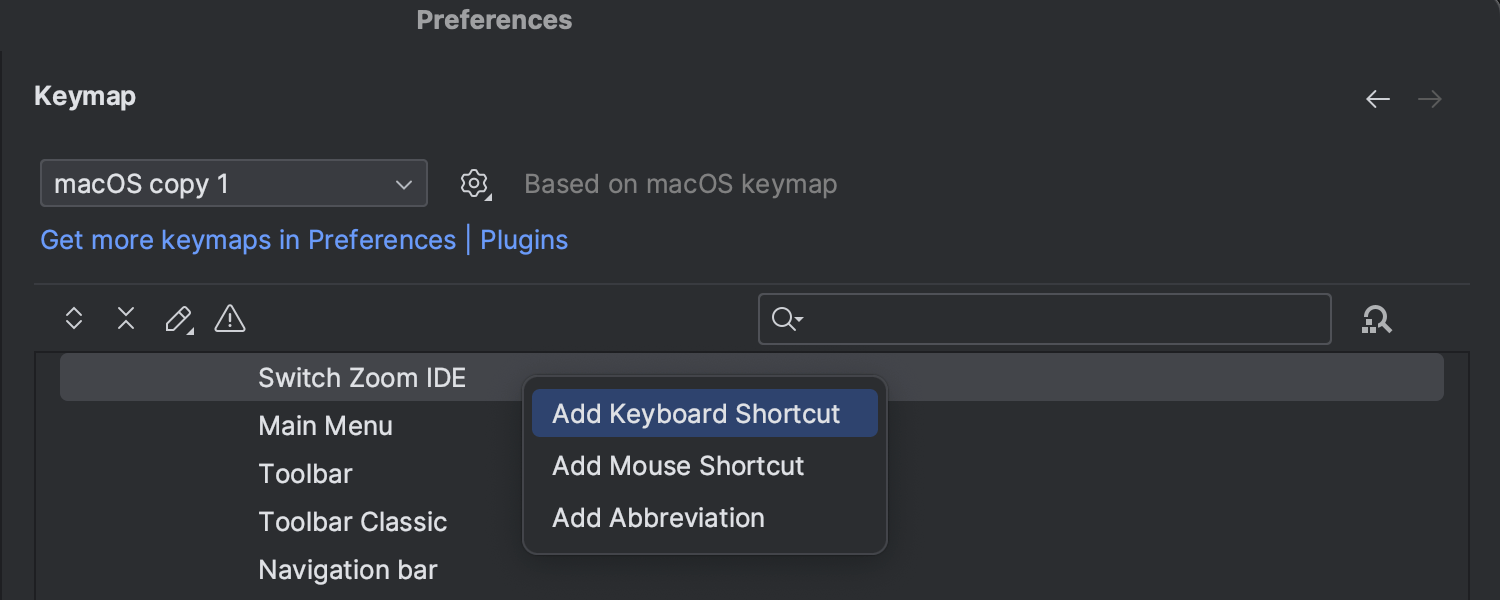
Task: Click the collapse all icon in the toolbar
Action: coord(125,318)
